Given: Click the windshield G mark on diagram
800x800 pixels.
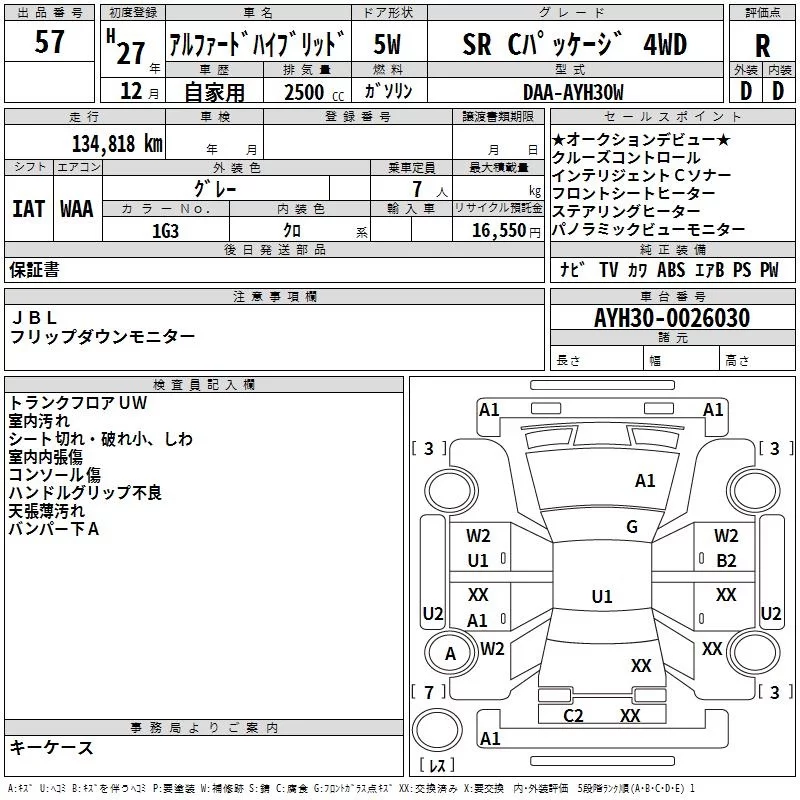Looking at the screenshot, I should 632,527.
